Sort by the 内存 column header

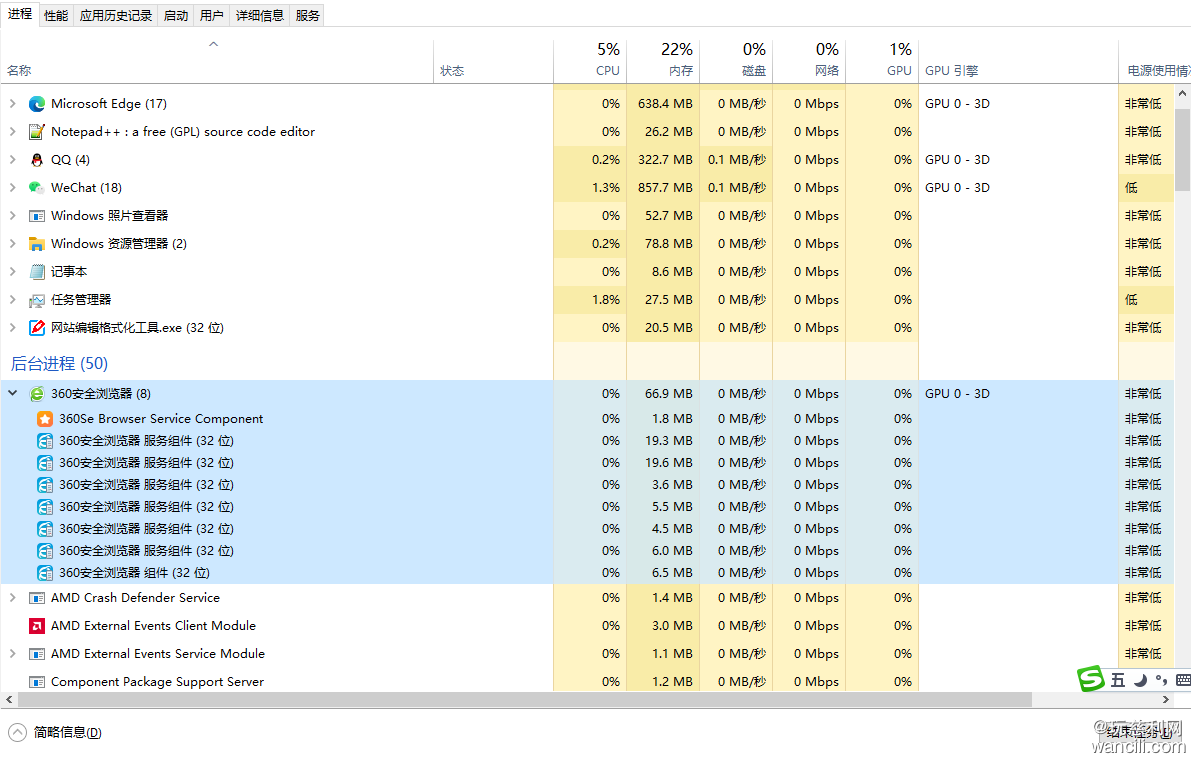[663, 61]
